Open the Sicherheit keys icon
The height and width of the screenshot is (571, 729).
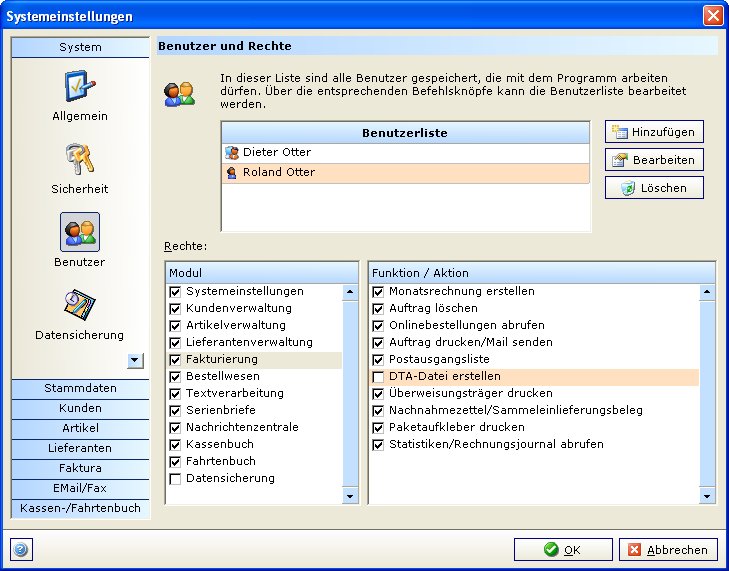click(80, 160)
